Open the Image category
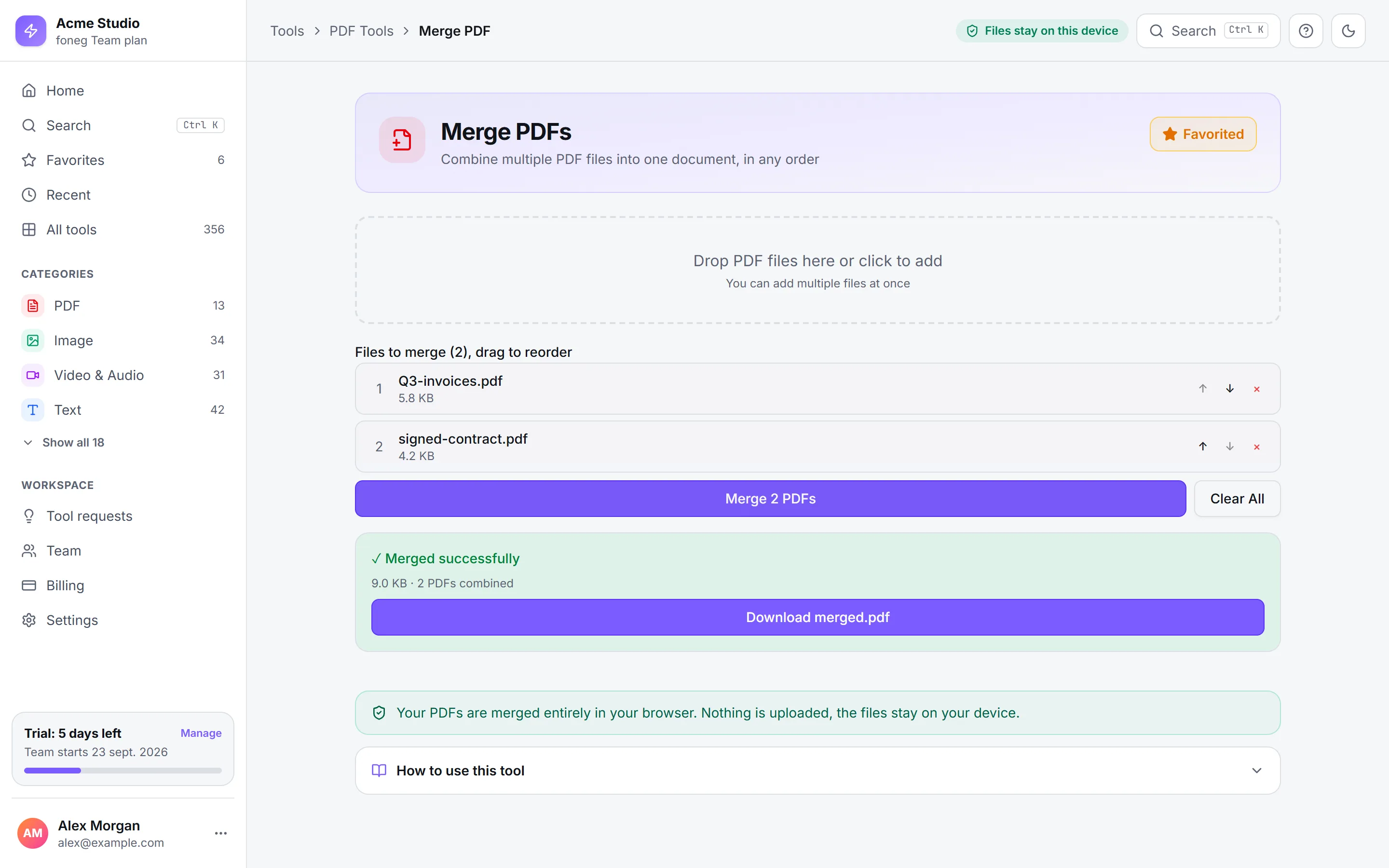Screen dimensions: 1389x868 point(123,340)
